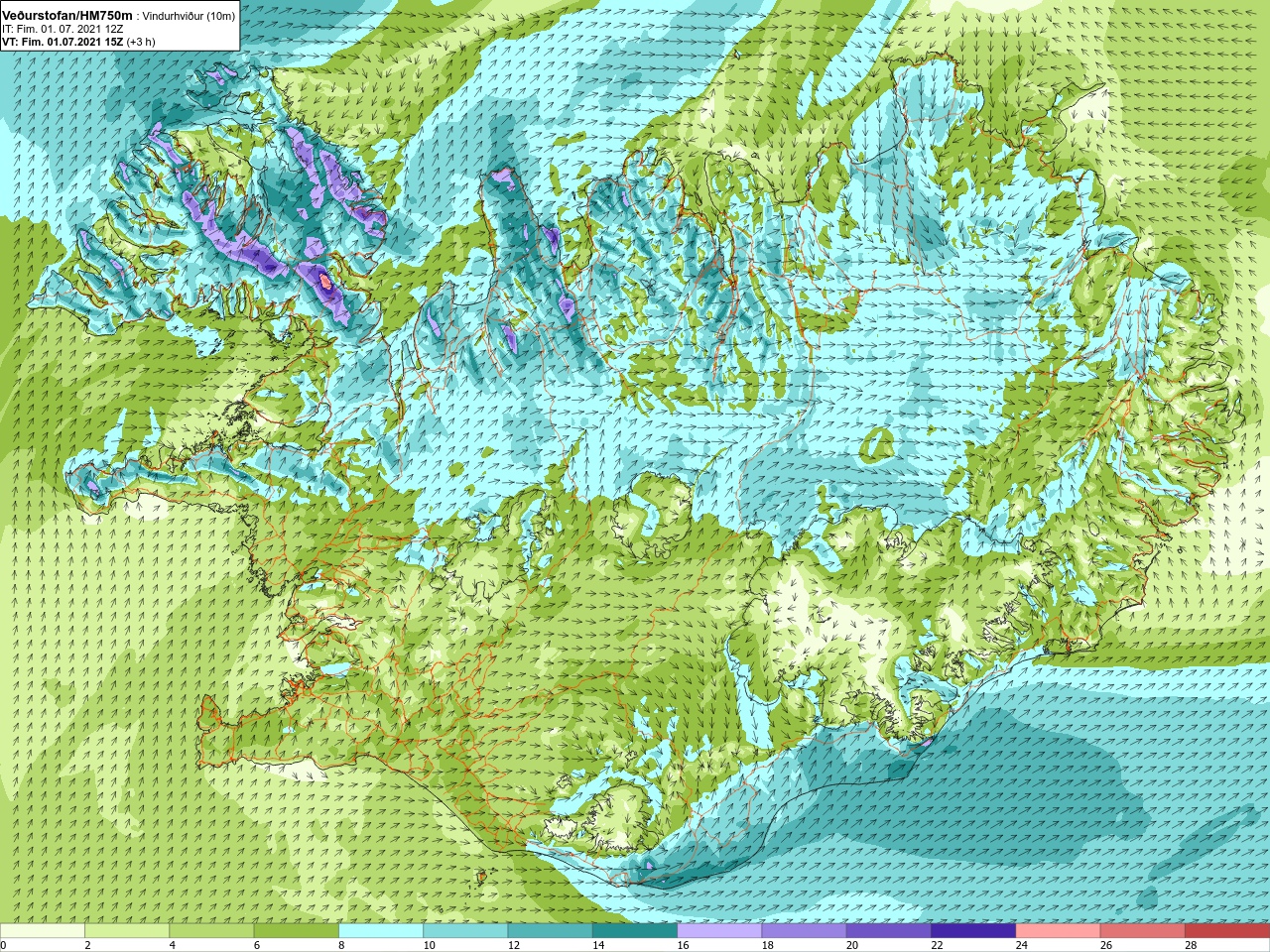Click the legend value 16
Viewport: 1270px width, 952px height.
click(683, 945)
